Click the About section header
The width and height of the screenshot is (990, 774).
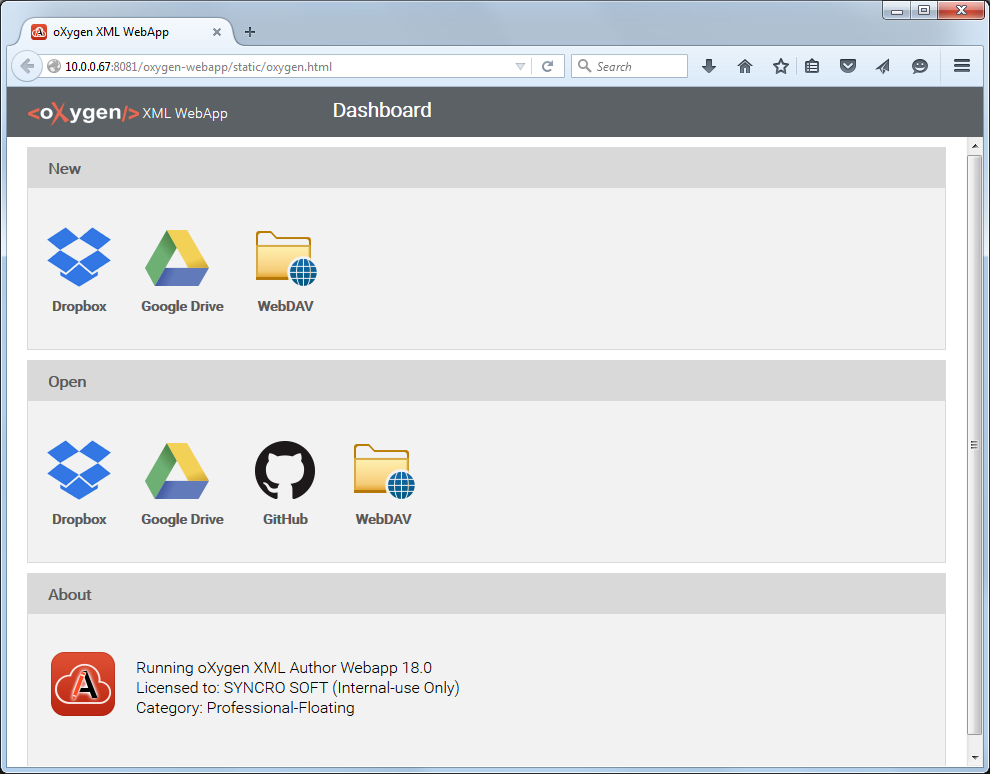(x=486, y=594)
